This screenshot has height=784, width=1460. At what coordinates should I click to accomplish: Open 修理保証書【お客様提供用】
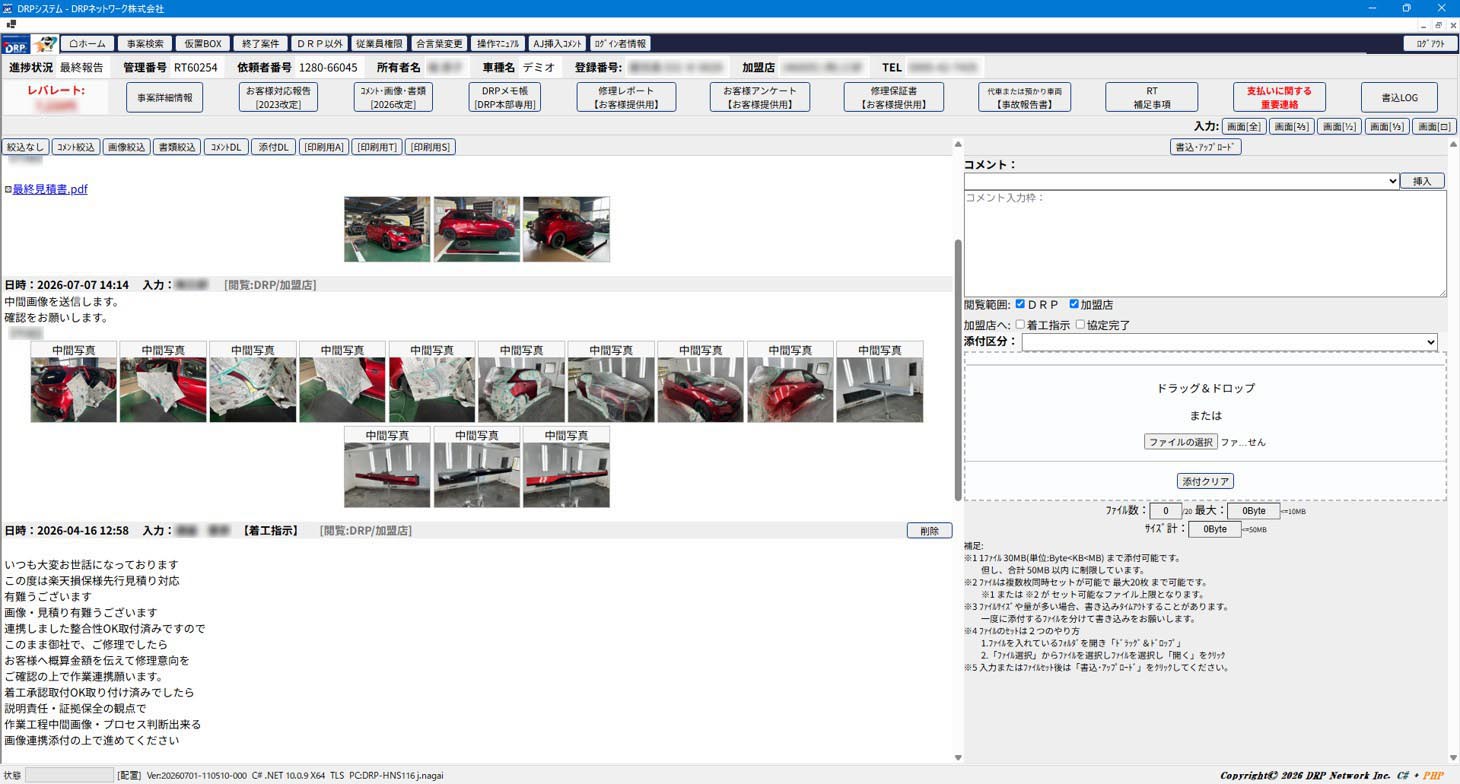(x=893, y=97)
